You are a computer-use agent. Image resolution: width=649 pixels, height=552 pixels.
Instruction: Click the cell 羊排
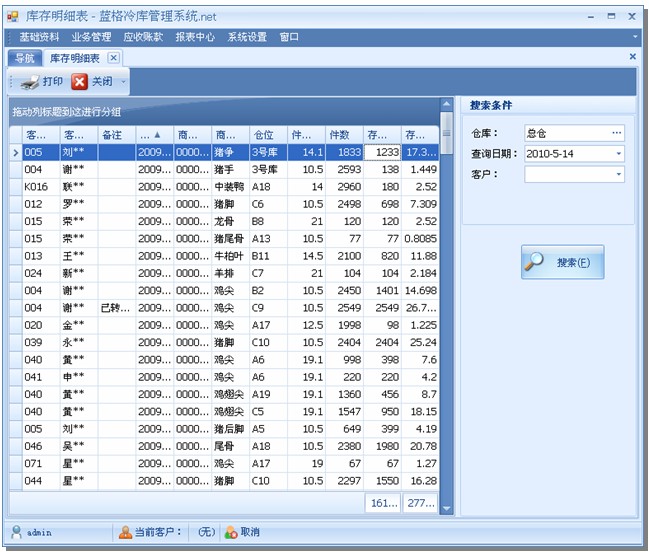click(x=230, y=274)
